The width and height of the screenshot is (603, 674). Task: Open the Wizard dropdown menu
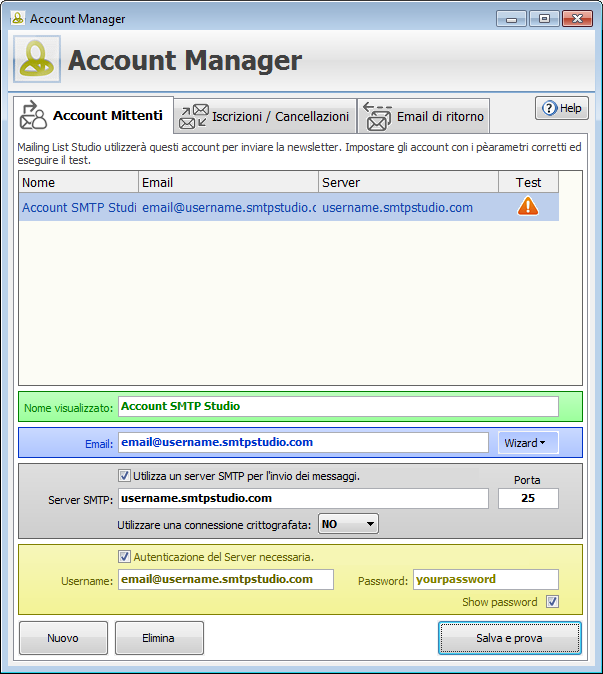click(x=528, y=442)
